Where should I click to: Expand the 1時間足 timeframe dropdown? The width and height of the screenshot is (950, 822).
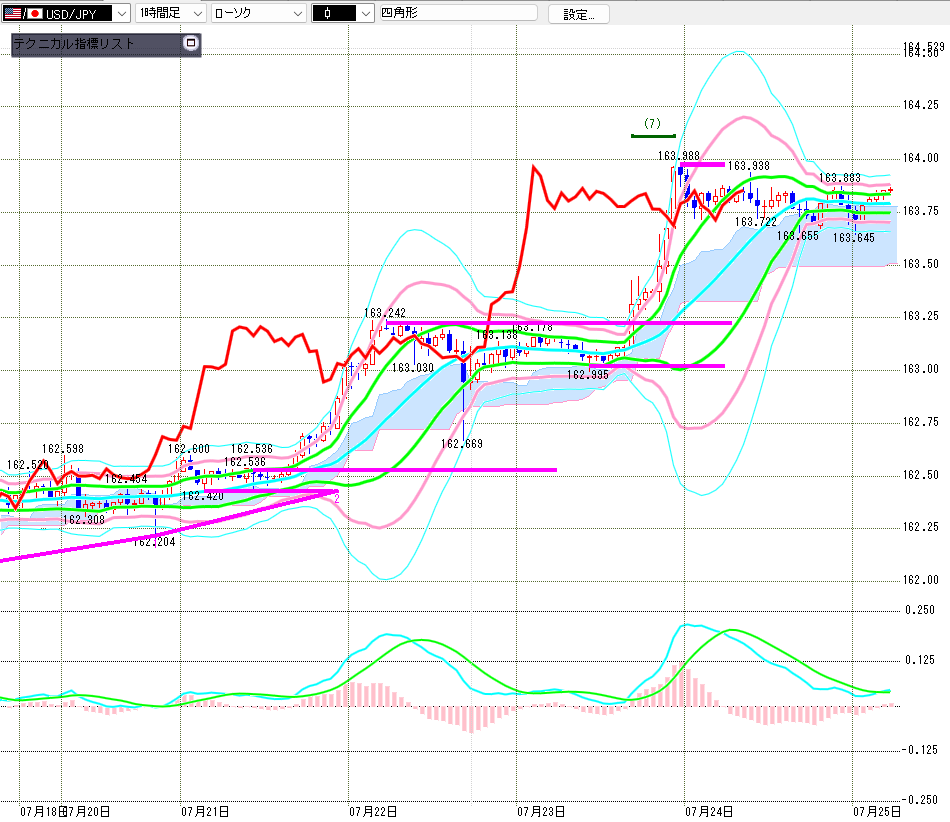tap(198, 13)
